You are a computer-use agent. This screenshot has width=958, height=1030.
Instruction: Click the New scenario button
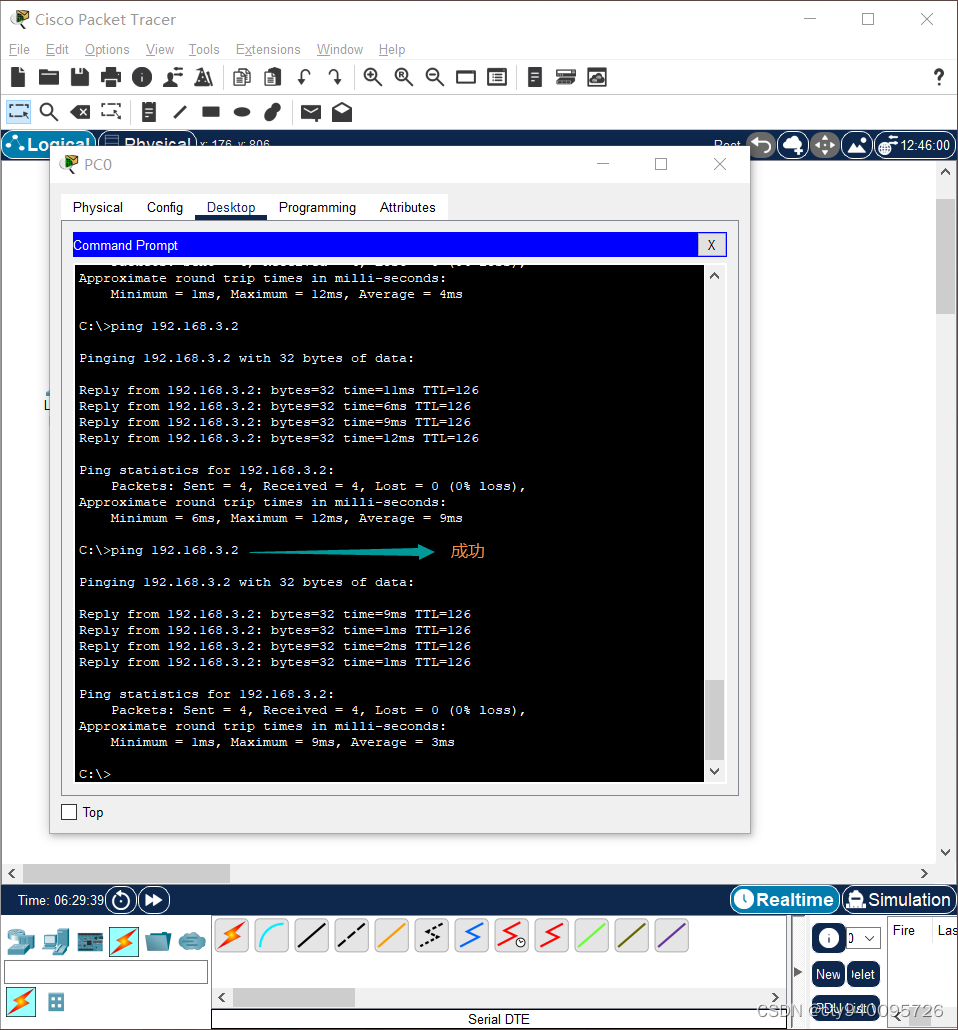tap(828, 974)
